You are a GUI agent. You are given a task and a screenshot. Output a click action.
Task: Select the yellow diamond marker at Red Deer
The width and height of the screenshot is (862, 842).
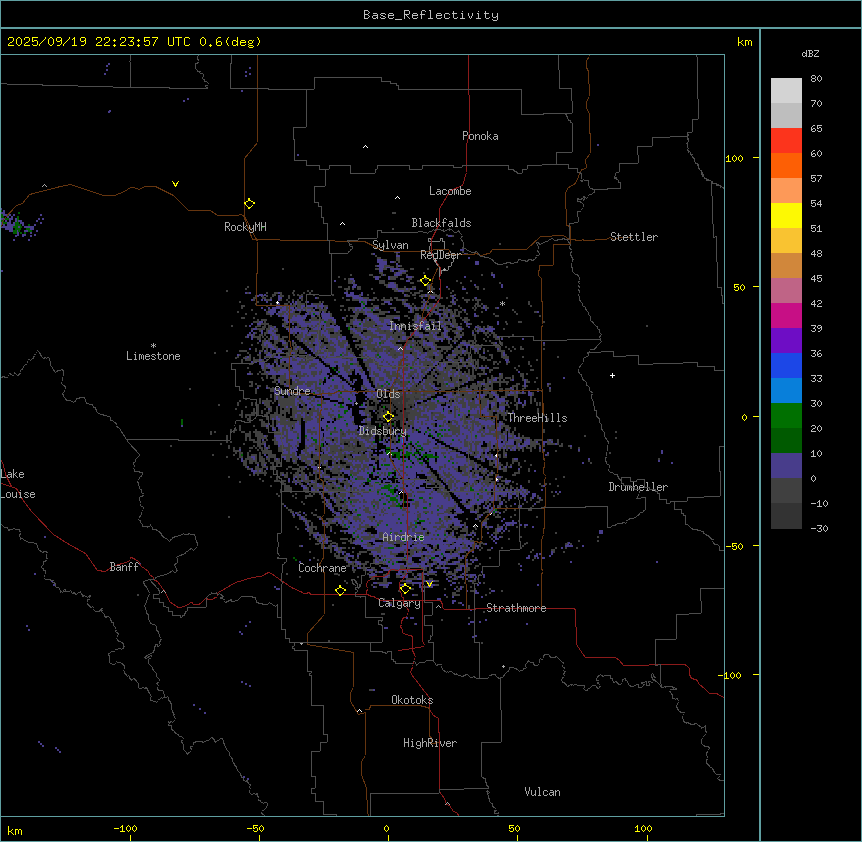click(425, 281)
